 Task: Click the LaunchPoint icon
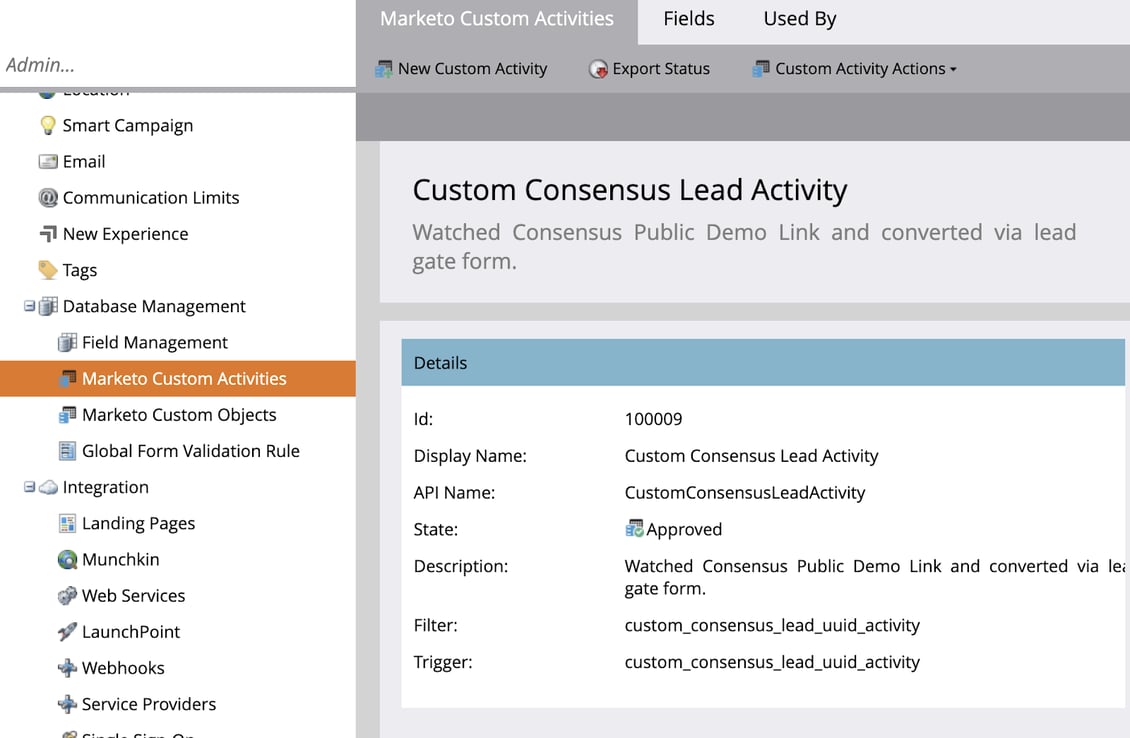pos(66,632)
